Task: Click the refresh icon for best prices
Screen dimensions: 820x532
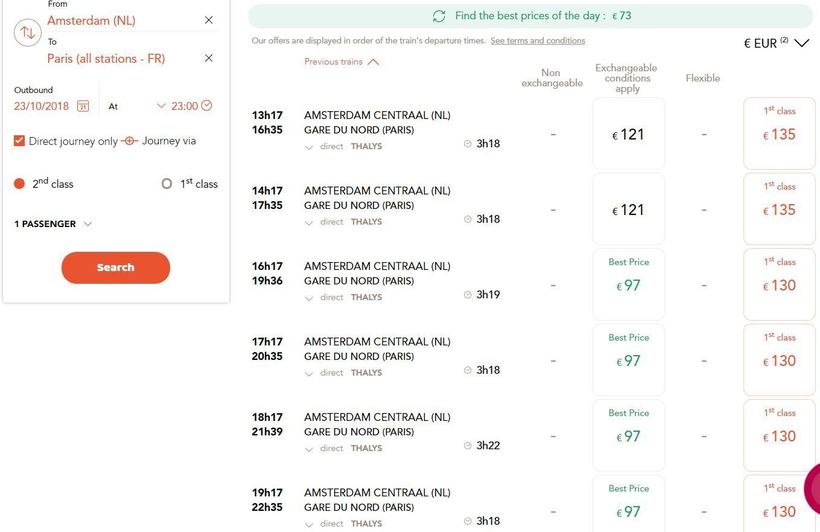Action: coord(439,16)
